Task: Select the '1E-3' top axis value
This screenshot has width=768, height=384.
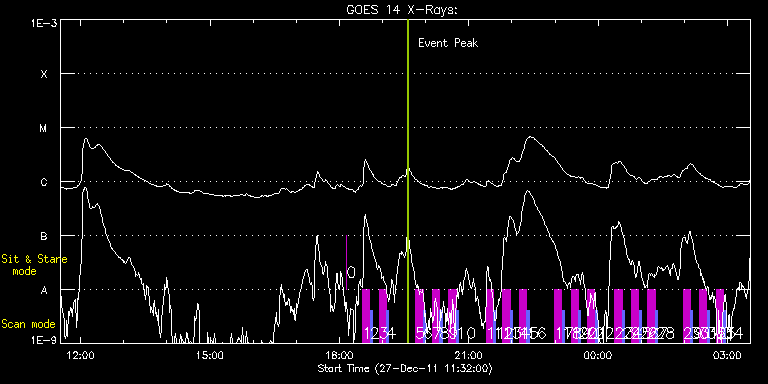Action: 44,23
